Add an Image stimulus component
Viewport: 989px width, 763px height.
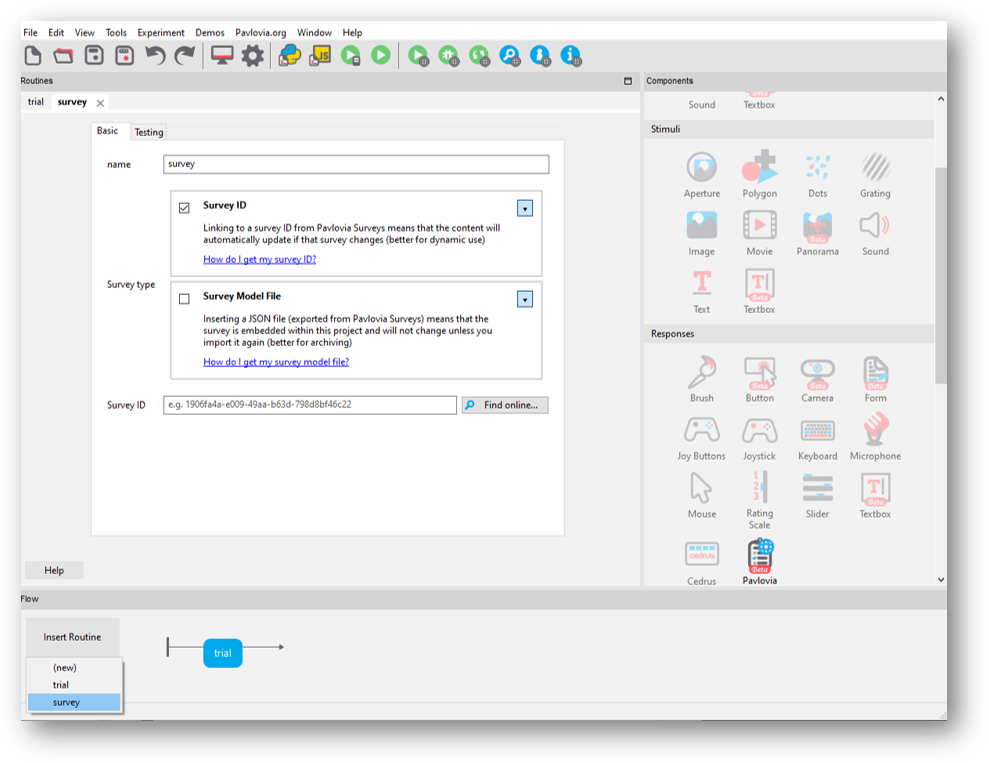[x=701, y=233]
